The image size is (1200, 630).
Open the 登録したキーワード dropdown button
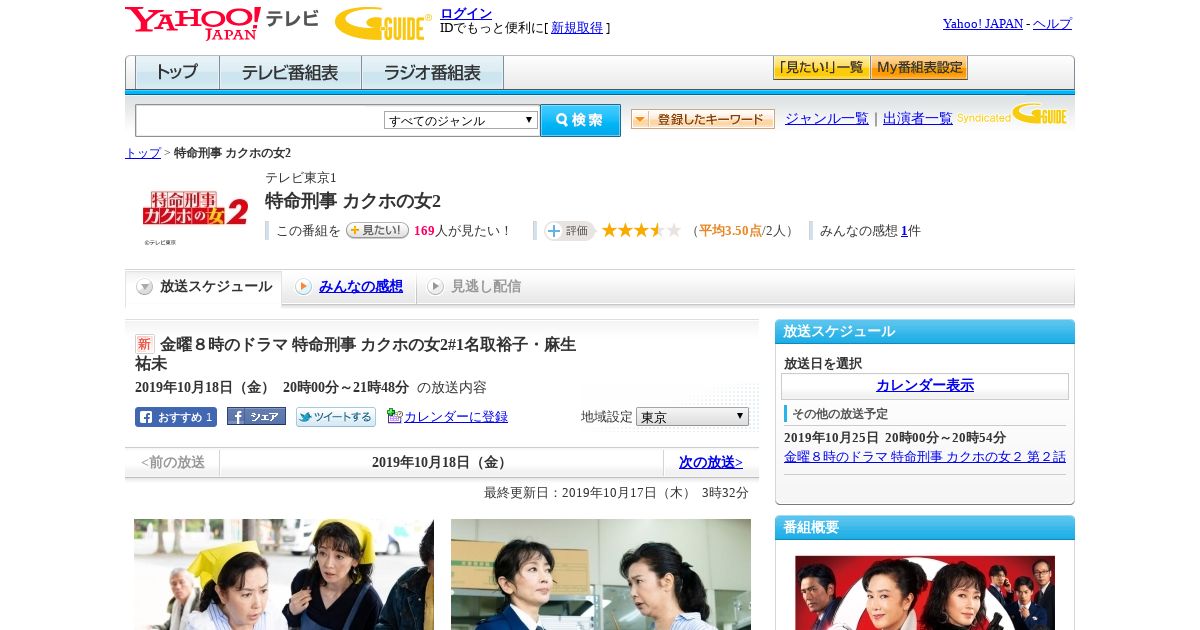[x=703, y=119]
